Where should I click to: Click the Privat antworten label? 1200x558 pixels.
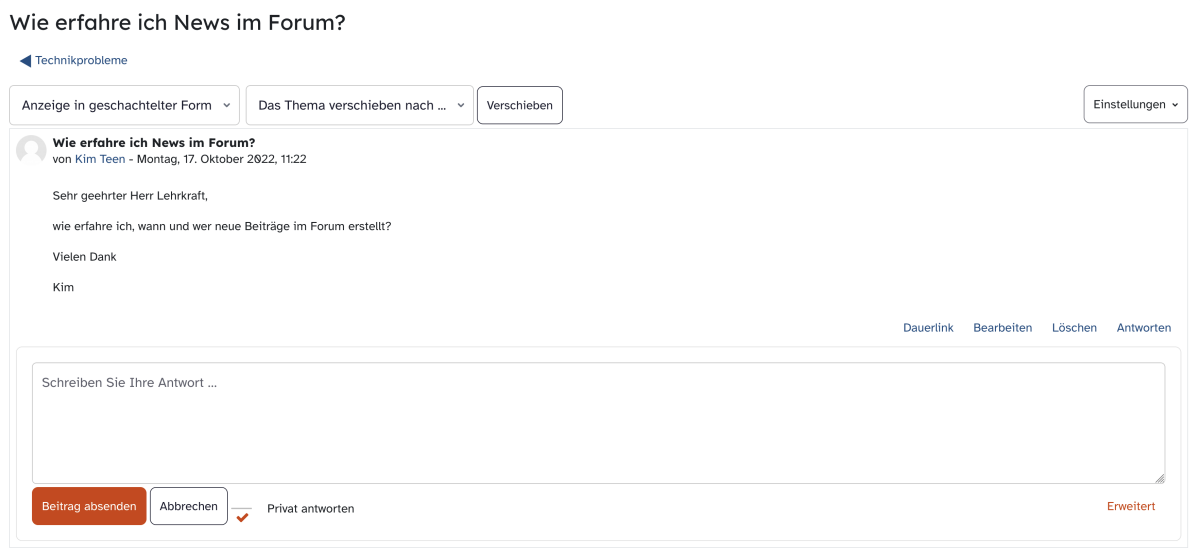(x=310, y=509)
